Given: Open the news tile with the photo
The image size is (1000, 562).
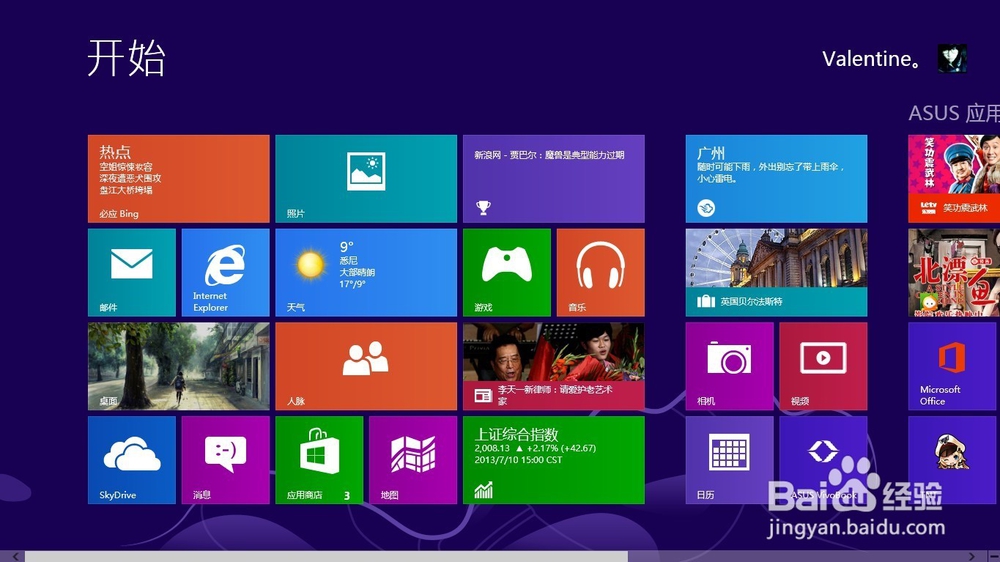Looking at the screenshot, I should point(554,366).
